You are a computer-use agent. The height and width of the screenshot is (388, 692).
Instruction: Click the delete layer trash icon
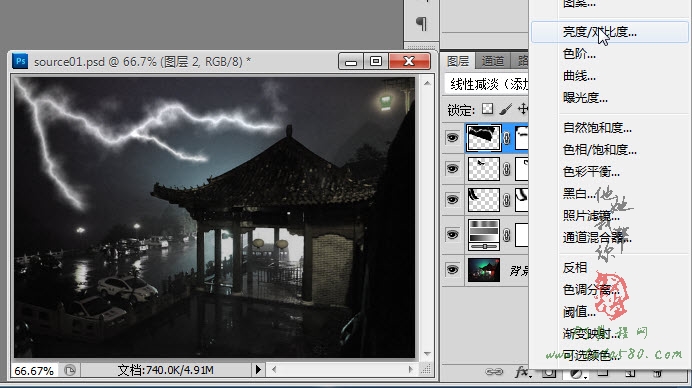point(657,373)
